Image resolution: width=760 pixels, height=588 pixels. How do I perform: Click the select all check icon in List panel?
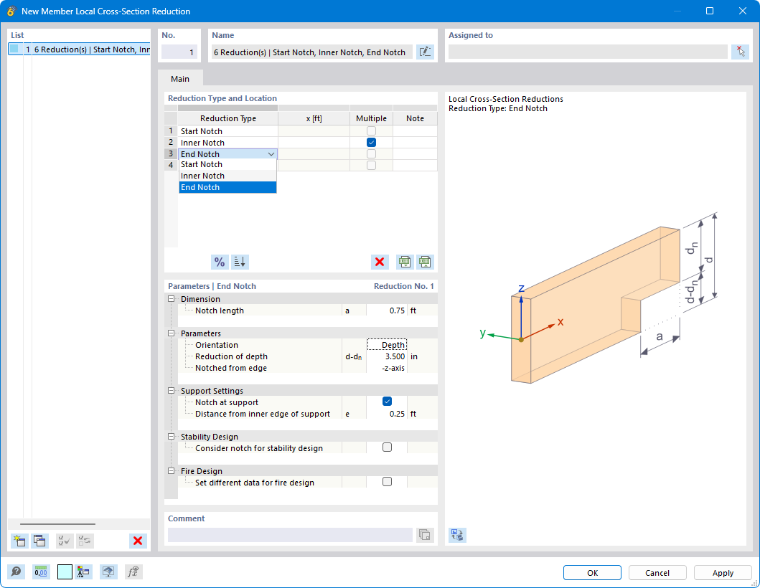click(x=64, y=540)
